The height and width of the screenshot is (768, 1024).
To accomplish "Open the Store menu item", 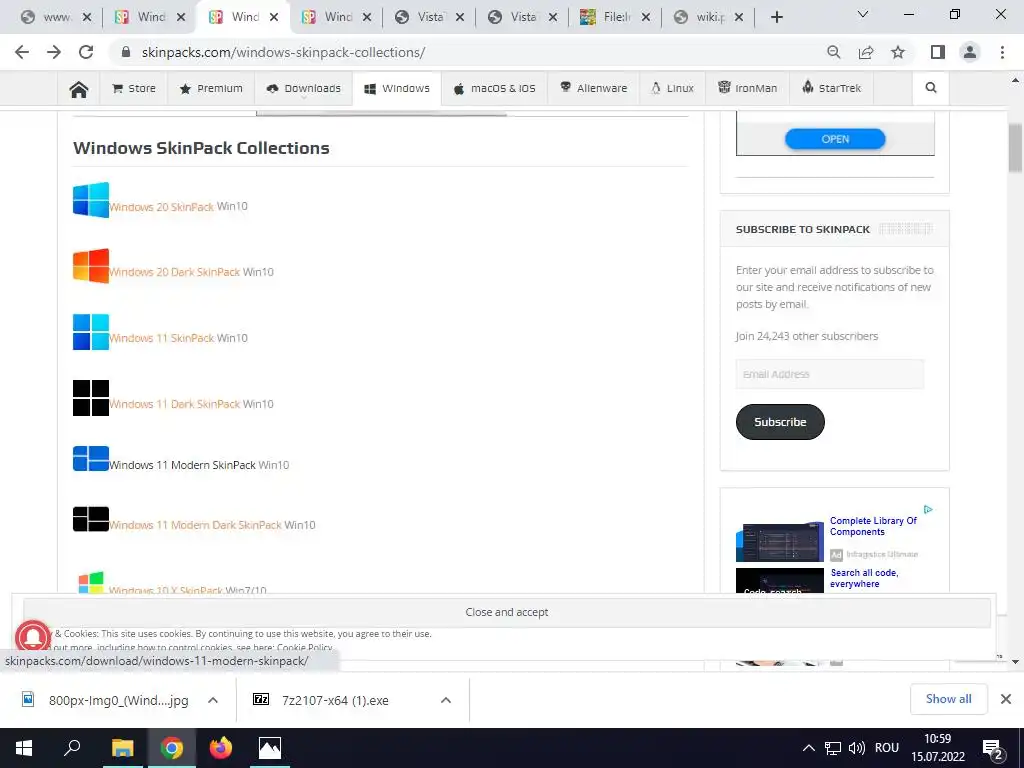I will 134,88.
